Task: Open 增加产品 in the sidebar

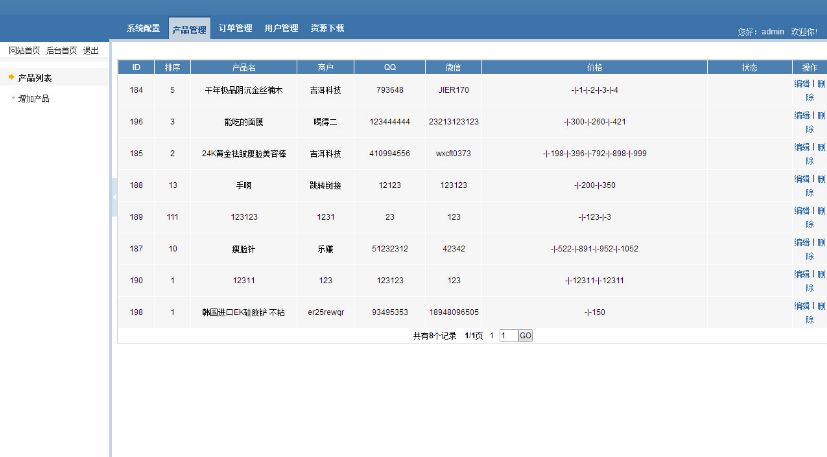Action: point(34,99)
